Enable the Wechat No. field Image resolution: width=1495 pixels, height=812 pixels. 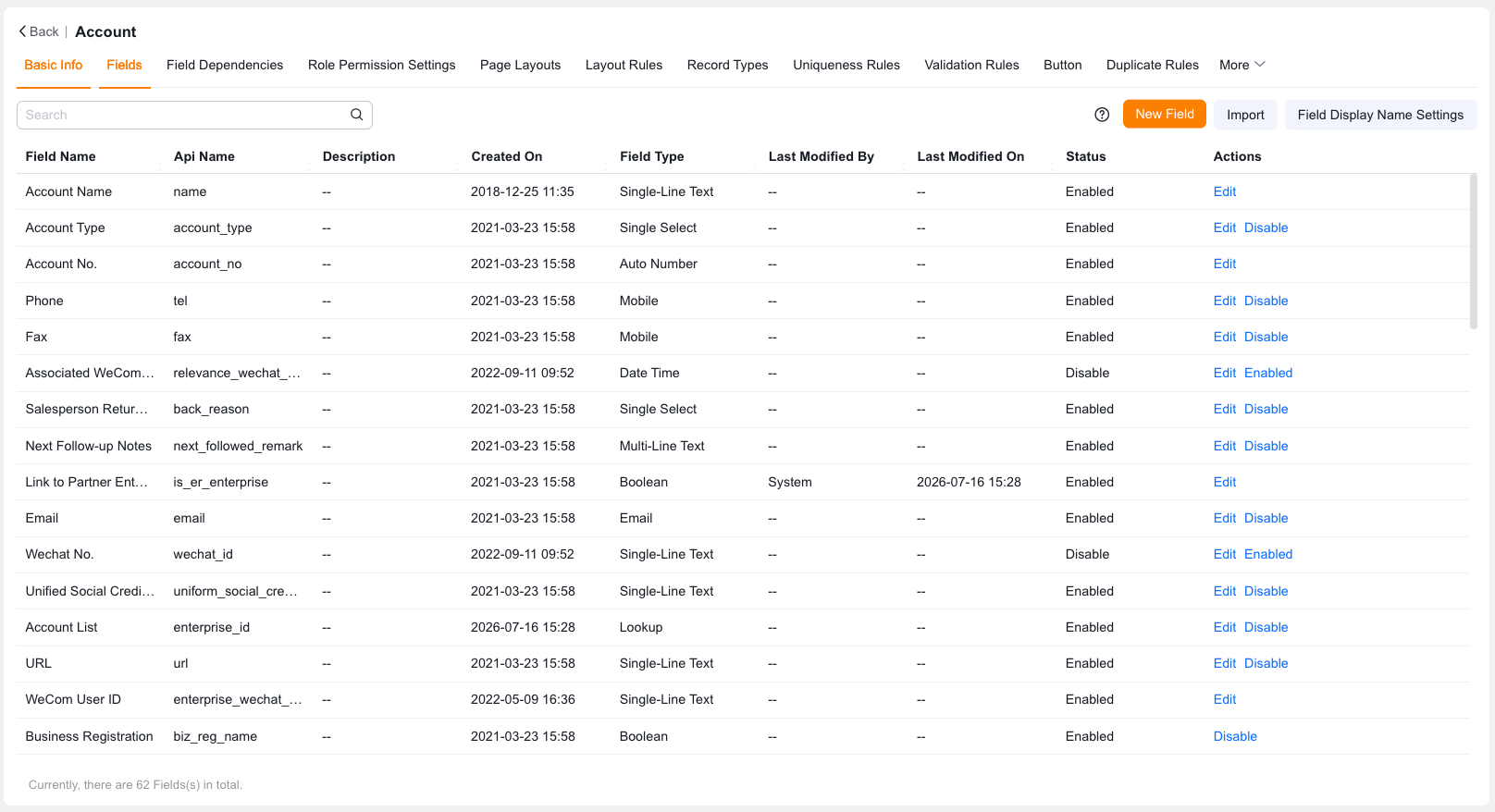[x=1268, y=554]
